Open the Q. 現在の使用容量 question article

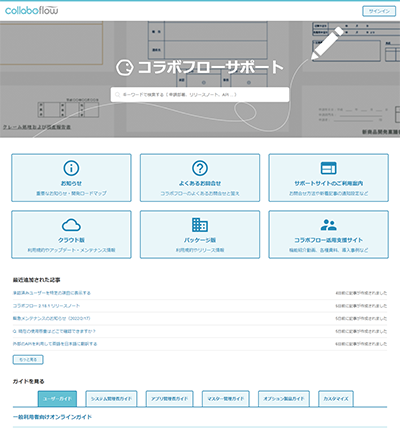click(54, 331)
